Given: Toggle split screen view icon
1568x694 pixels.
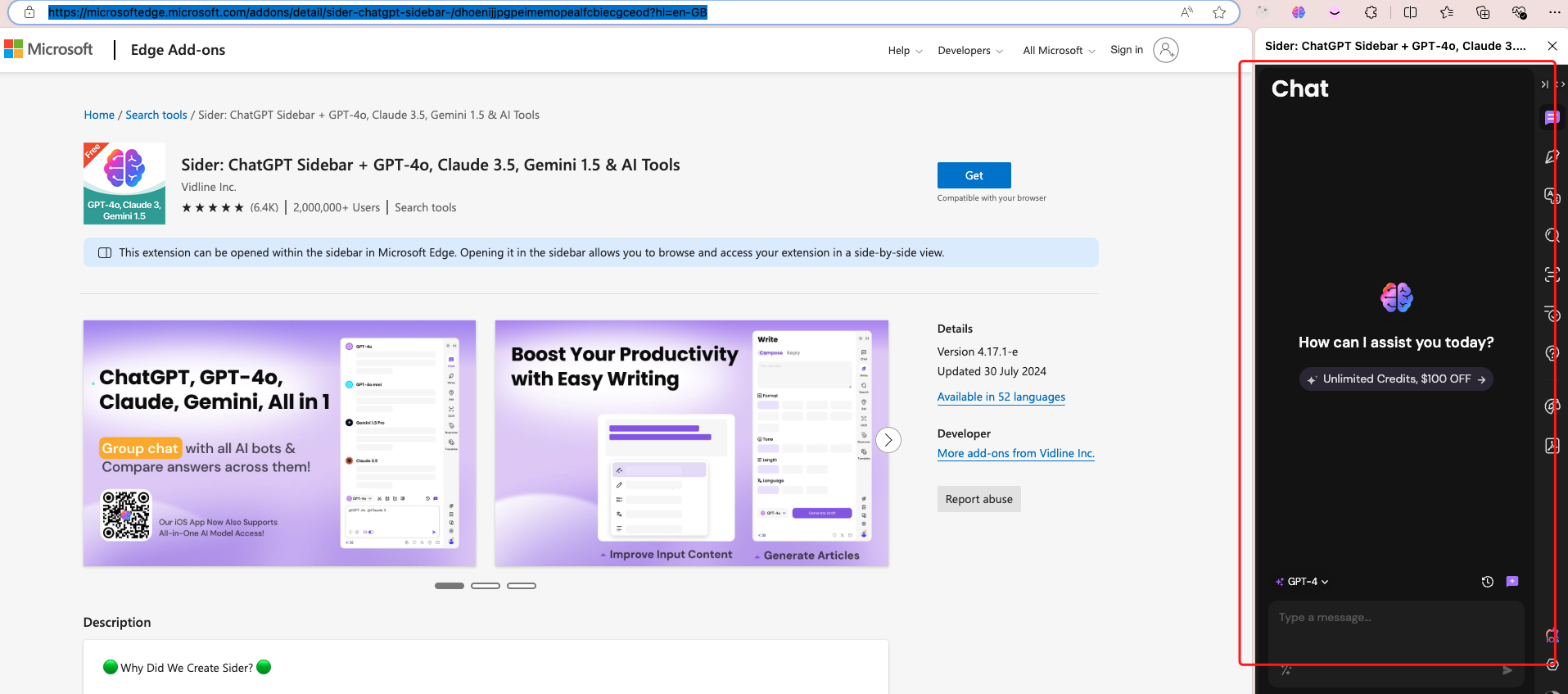Looking at the screenshot, I should point(1410,12).
